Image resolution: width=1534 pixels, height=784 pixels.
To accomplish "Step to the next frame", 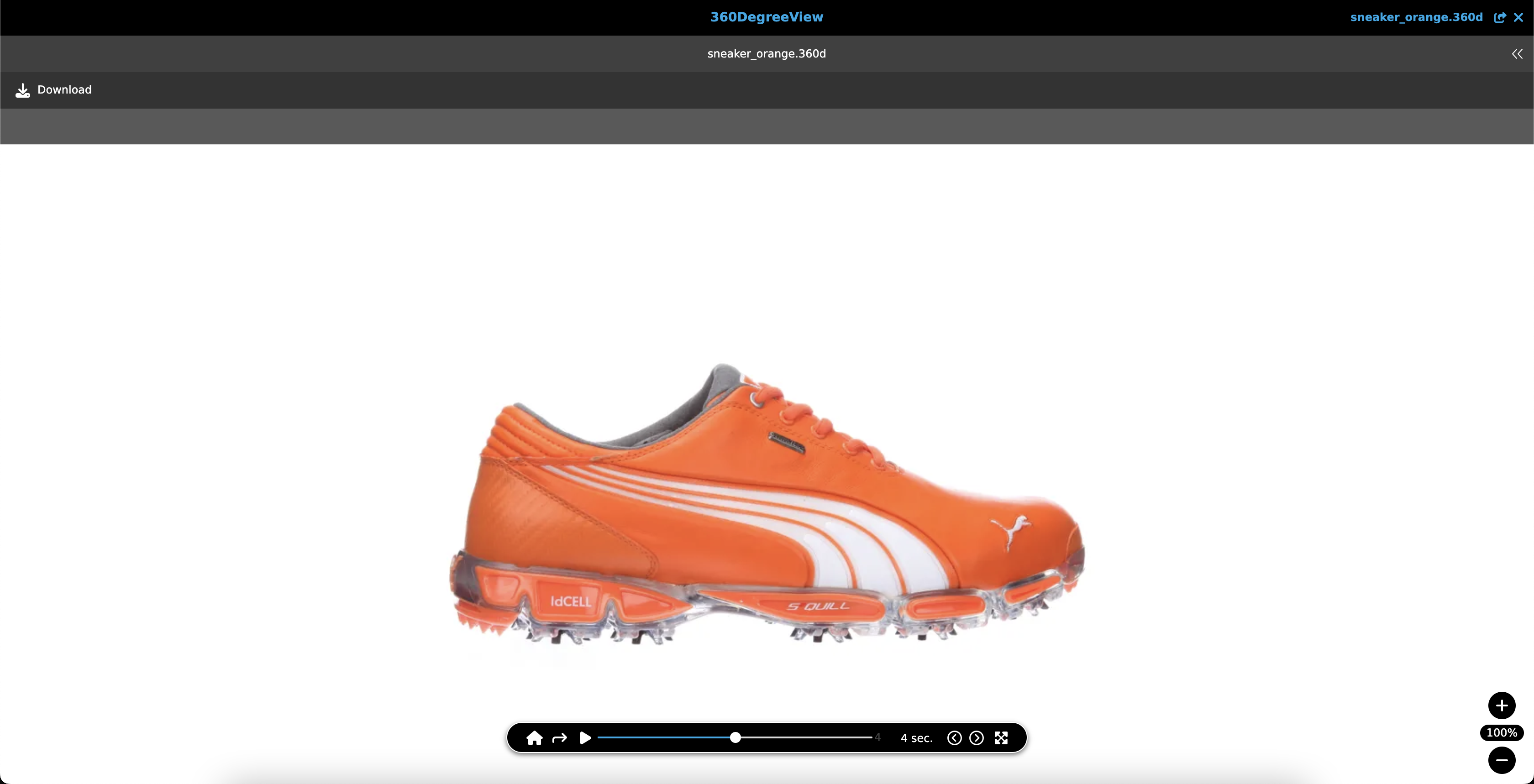I will (x=976, y=738).
